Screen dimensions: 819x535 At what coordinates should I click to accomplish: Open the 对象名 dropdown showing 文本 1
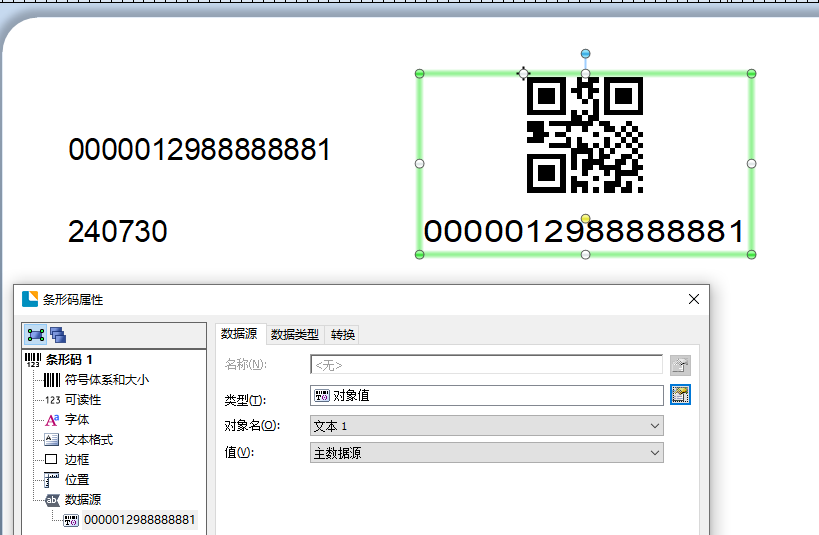[x=486, y=426]
